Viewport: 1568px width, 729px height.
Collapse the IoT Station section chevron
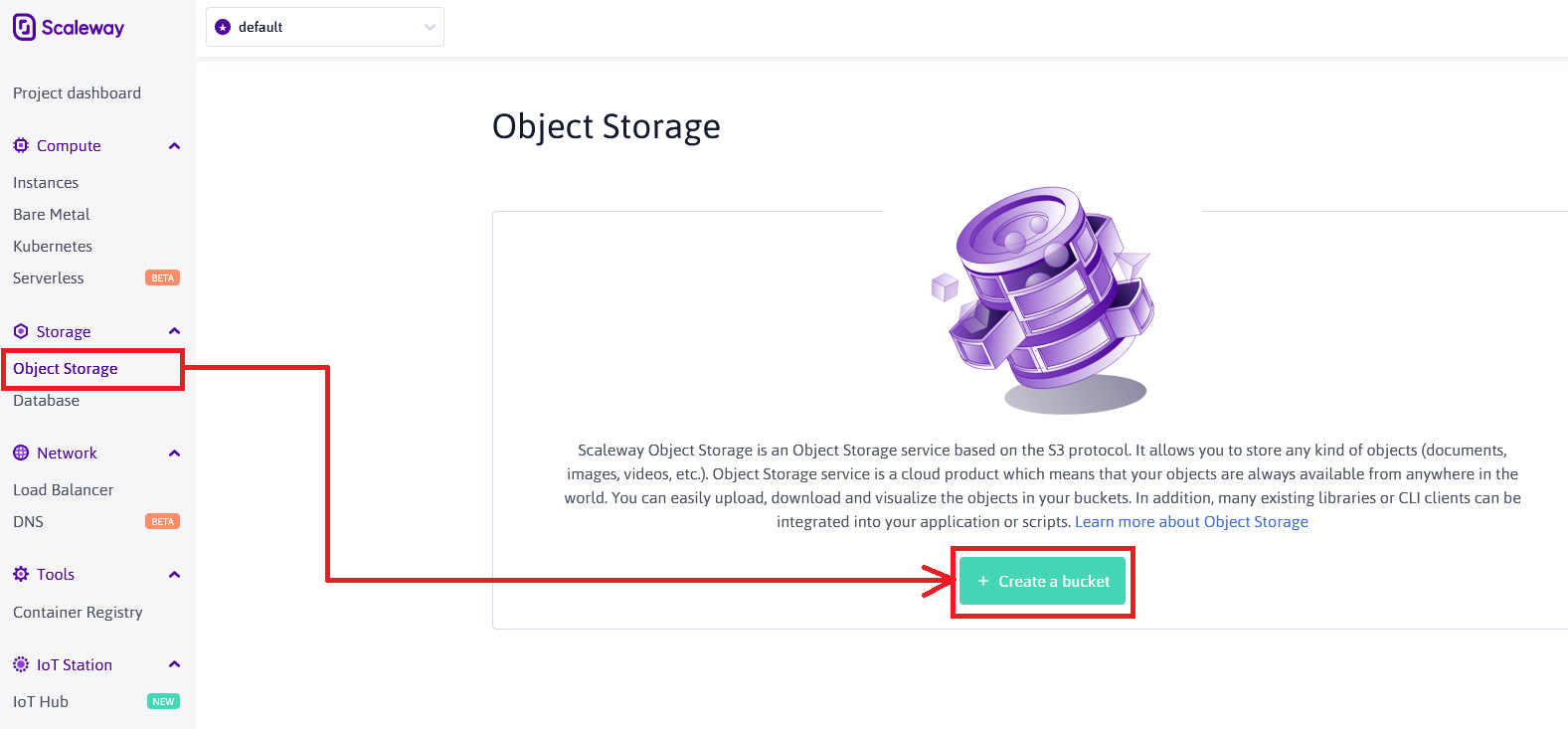175,664
